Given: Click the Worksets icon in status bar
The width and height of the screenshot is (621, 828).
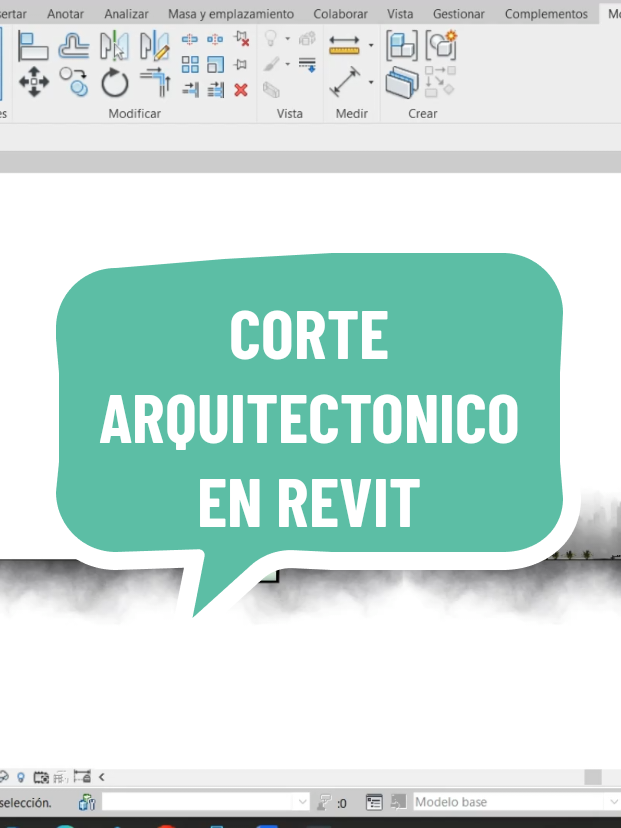Looking at the screenshot, I should pos(87,803).
